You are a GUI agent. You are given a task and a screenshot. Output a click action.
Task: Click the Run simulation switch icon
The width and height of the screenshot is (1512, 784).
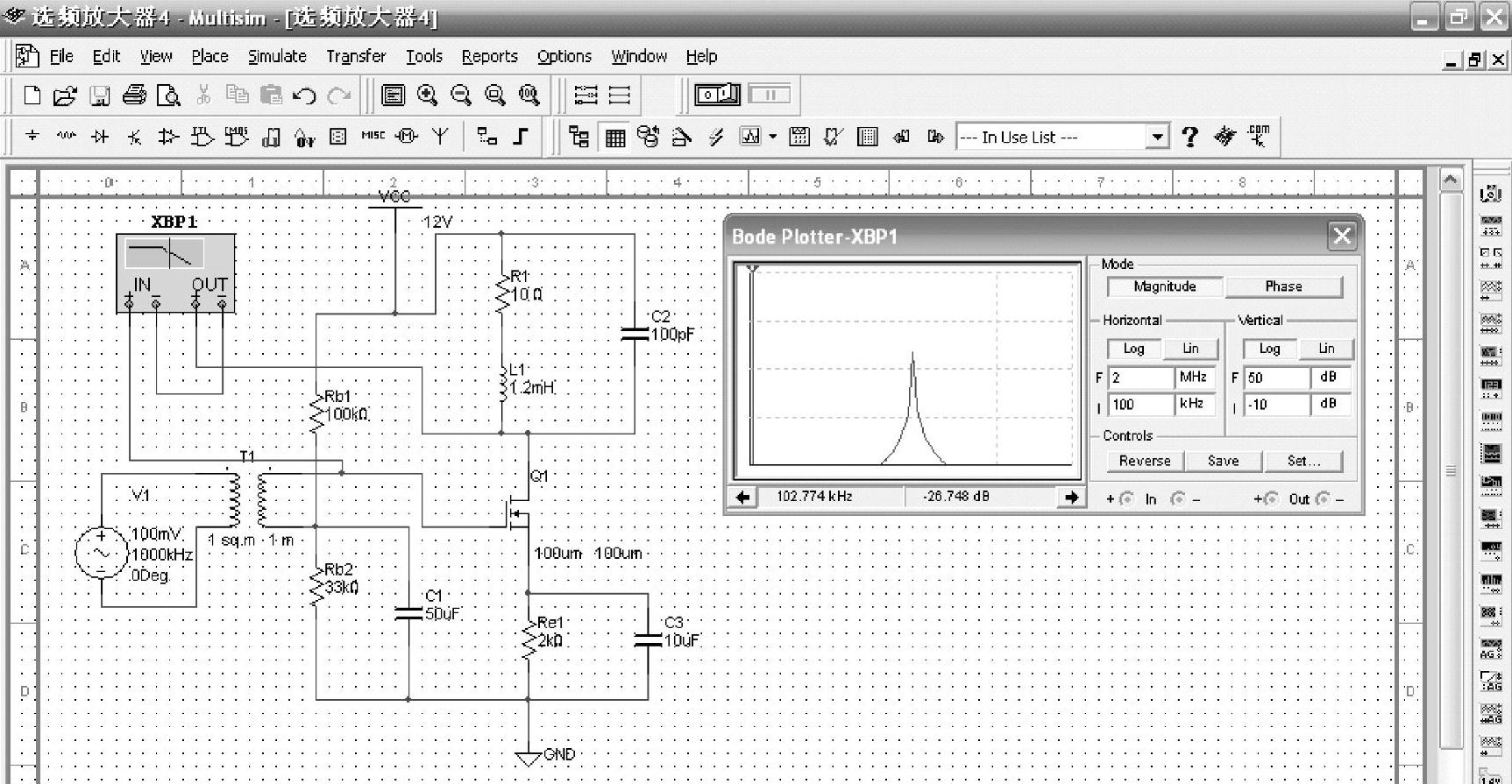coord(717,95)
